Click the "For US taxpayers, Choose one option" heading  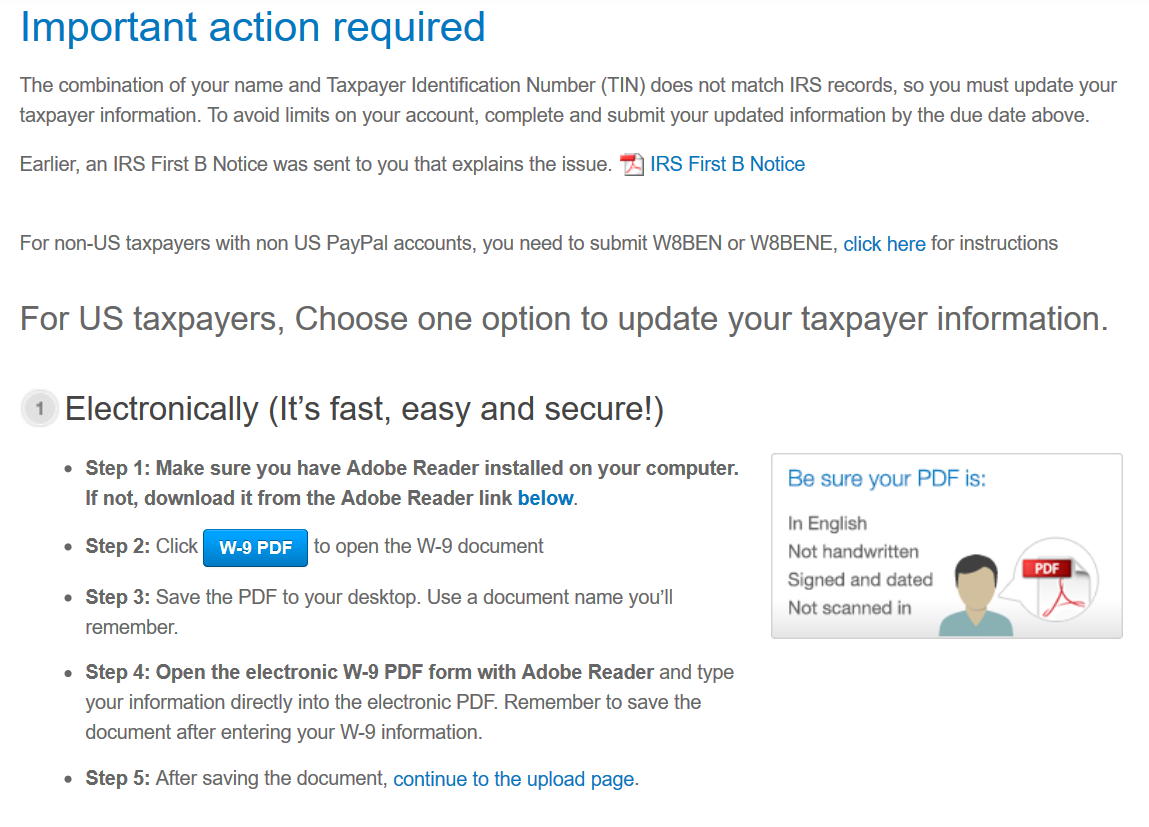(564, 319)
